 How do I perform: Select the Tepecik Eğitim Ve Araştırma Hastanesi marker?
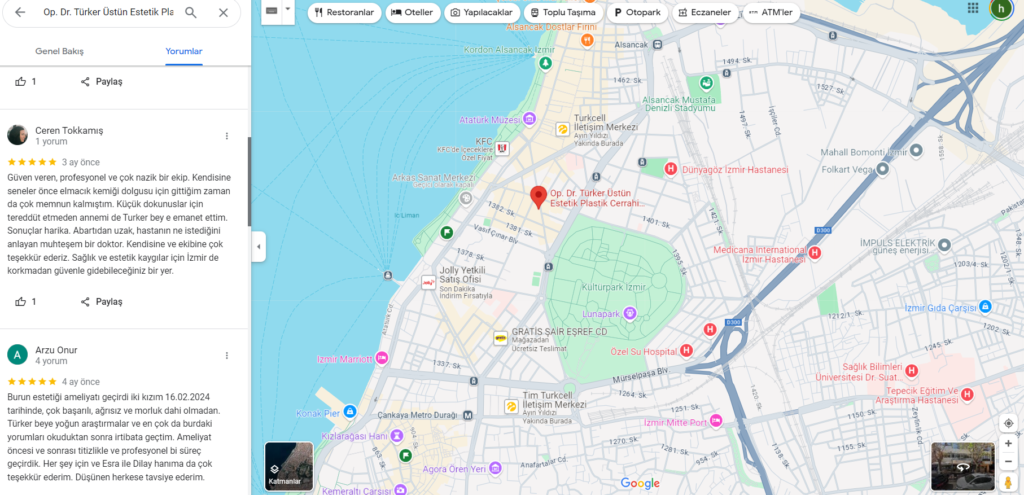[967, 394]
